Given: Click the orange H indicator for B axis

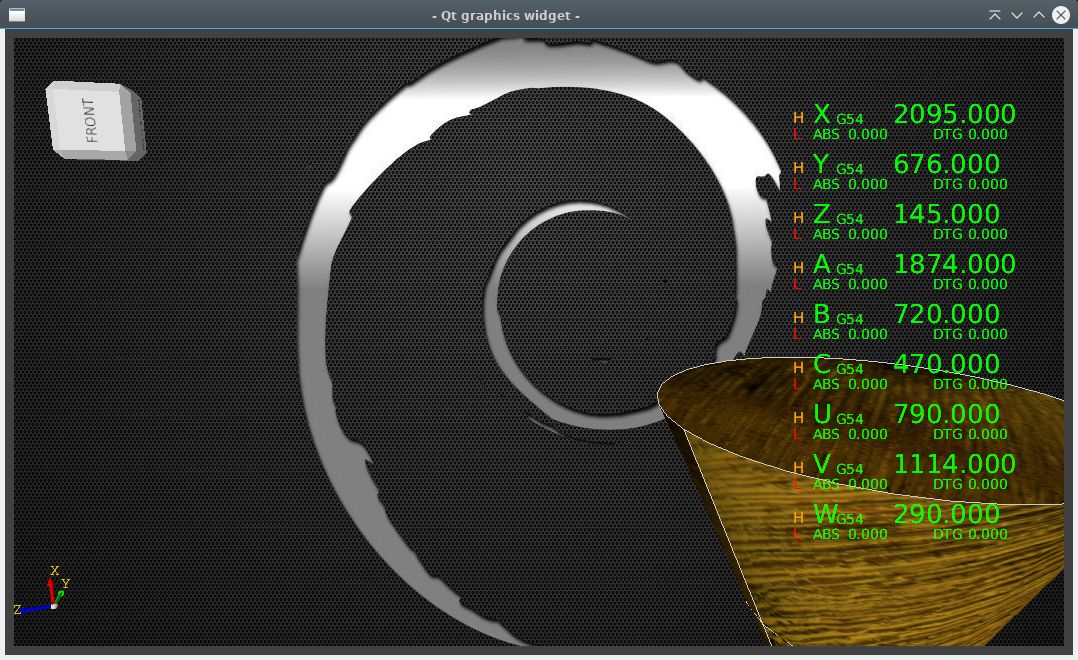Looking at the screenshot, I should [x=798, y=318].
